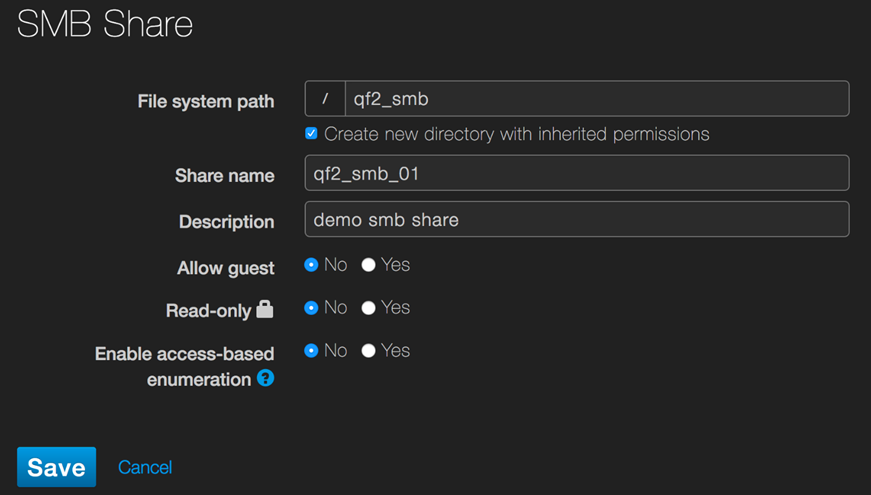The image size is (871, 495).
Task: Set Read-only to No
Action: pyautogui.click(x=311, y=308)
